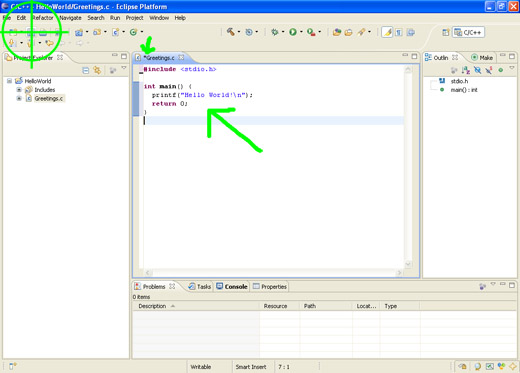
Task: Maximize the editor area
Action: (x=414, y=56)
